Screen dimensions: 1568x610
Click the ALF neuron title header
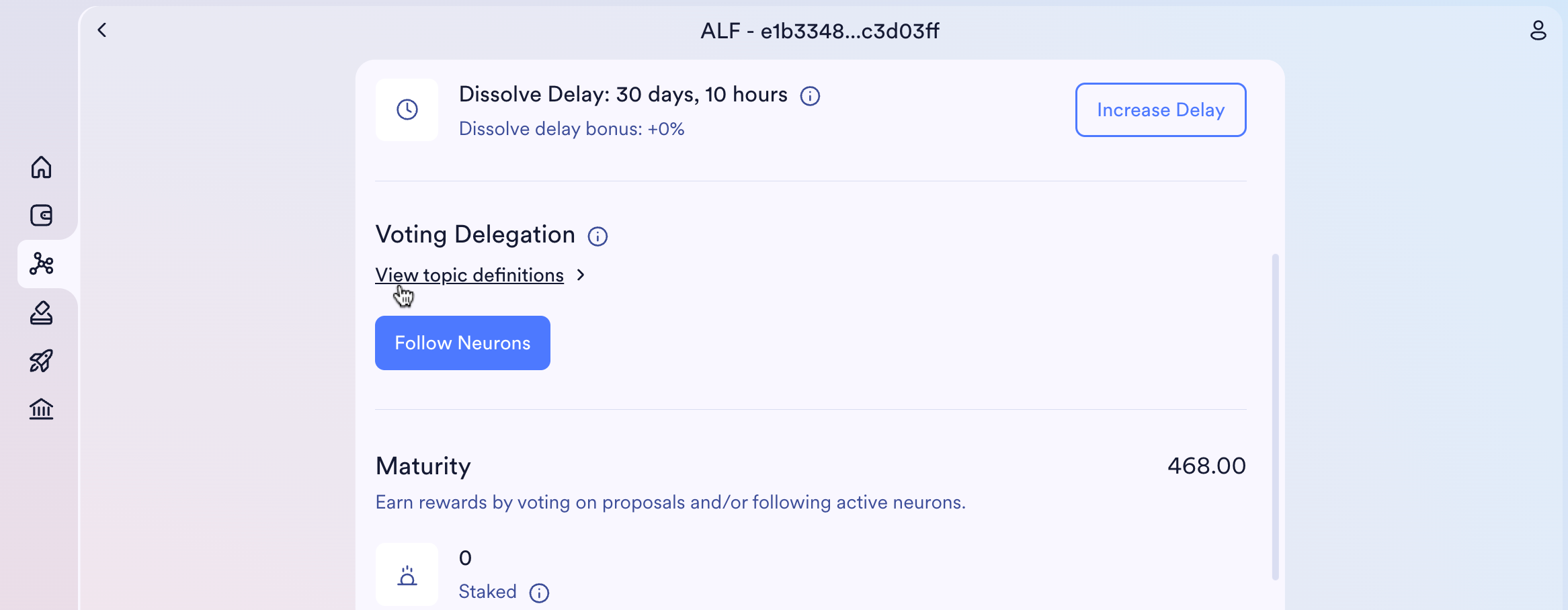click(x=820, y=31)
